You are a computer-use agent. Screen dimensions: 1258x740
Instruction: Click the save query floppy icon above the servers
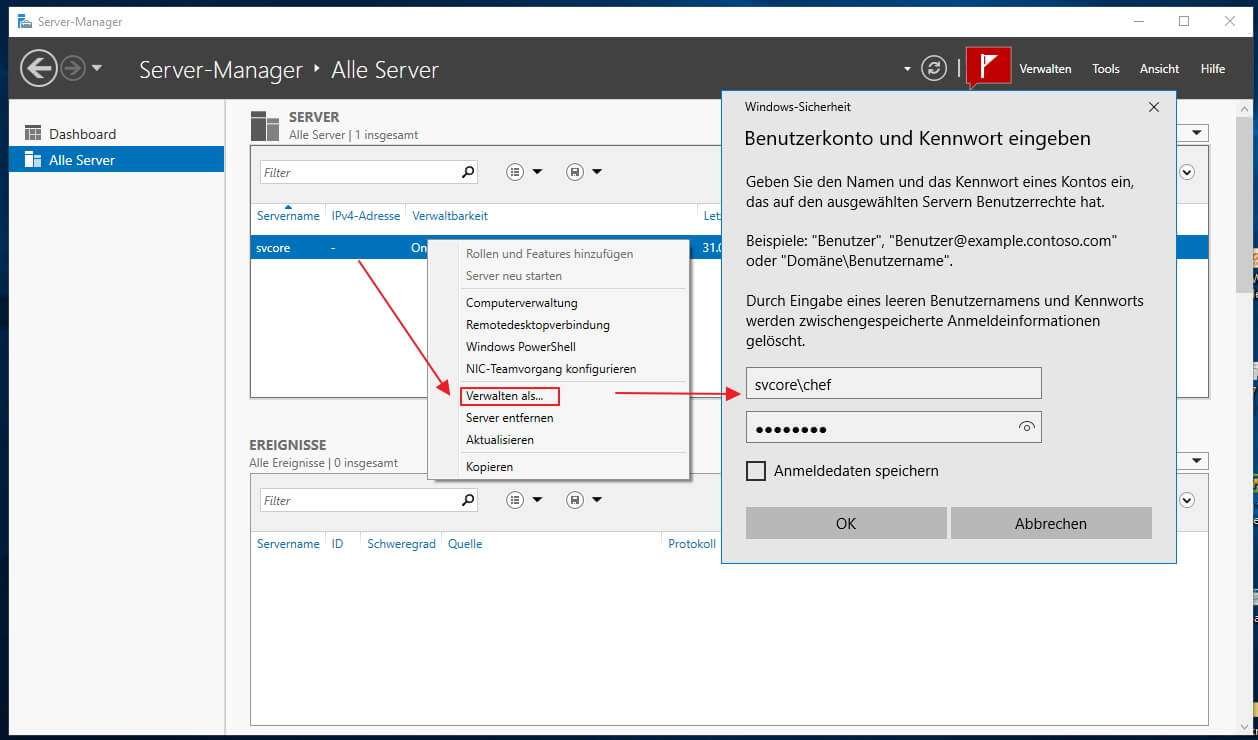[575, 171]
